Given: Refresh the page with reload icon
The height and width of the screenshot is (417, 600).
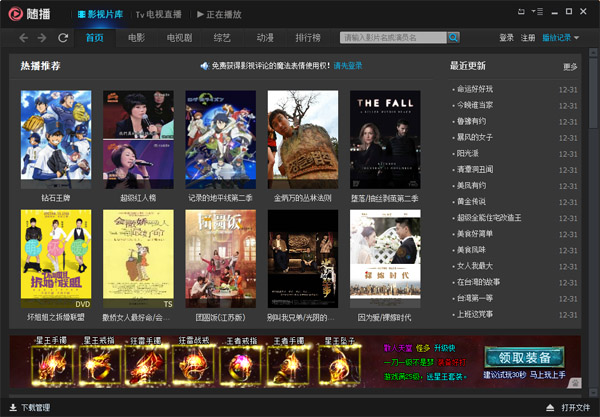Looking at the screenshot, I should 63,37.
